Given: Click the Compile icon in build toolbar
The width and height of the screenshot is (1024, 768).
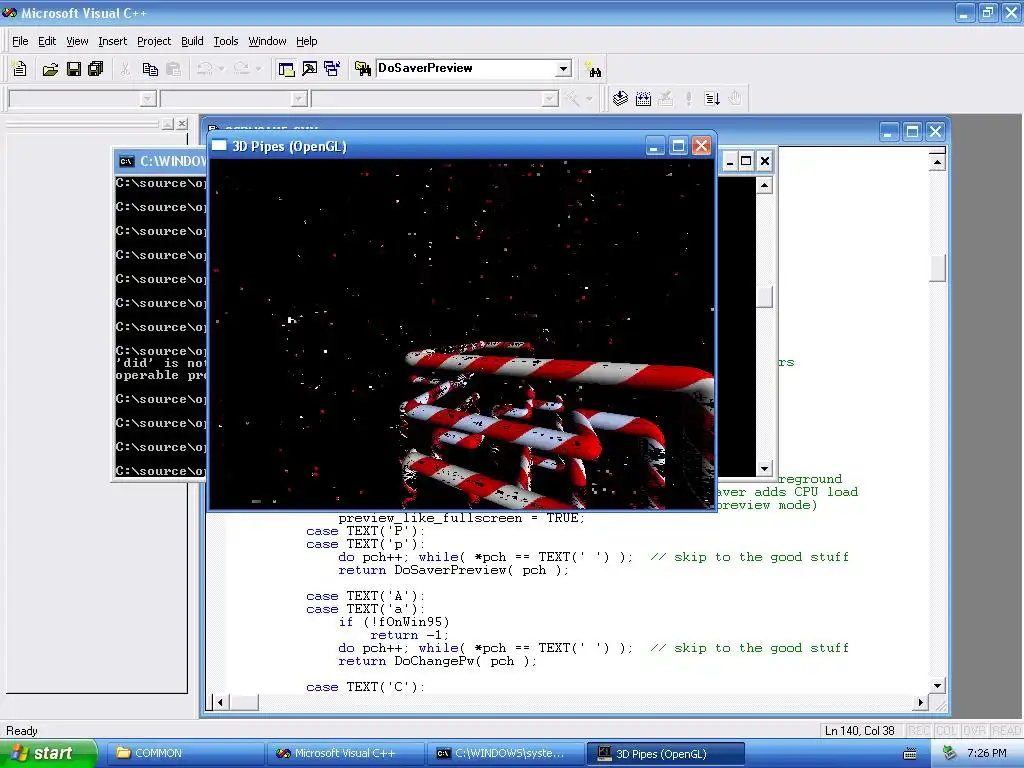Looking at the screenshot, I should pos(620,99).
